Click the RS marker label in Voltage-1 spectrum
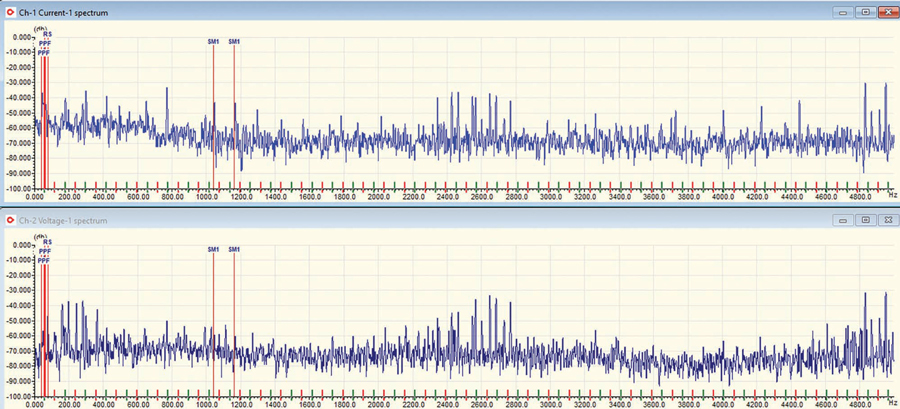The width and height of the screenshot is (900, 409). (x=47, y=242)
